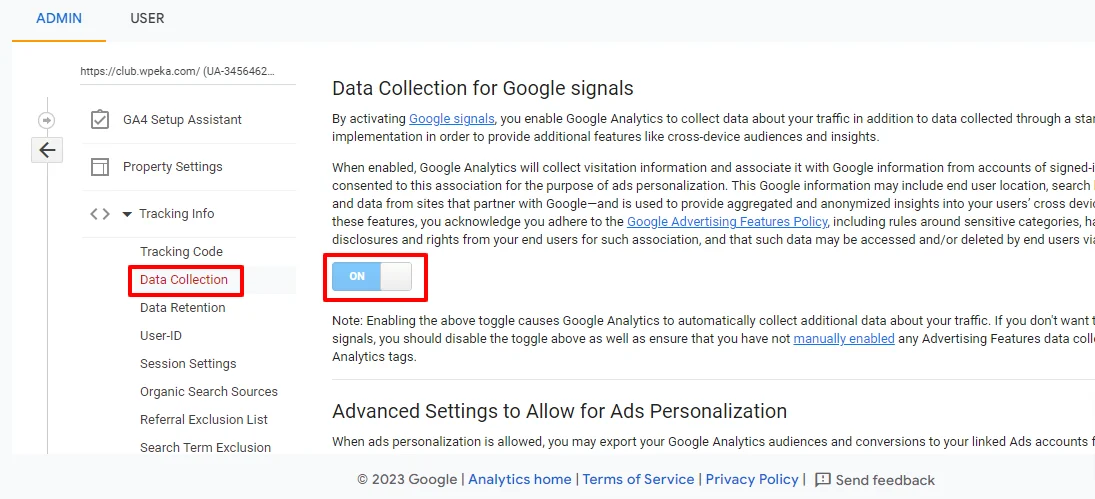The image size is (1095, 499).
Task: Switch to the USER tab
Action: [x=147, y=18]
